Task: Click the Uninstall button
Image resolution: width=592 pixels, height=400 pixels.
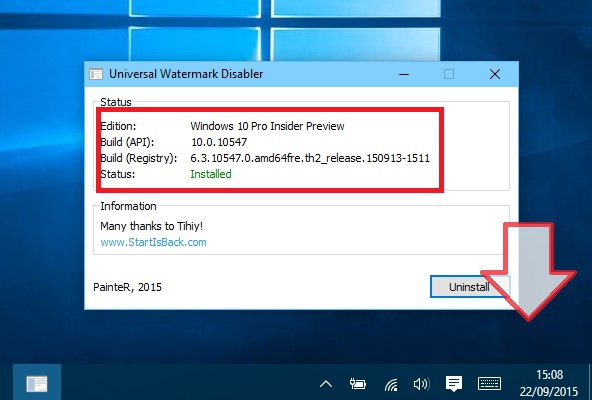Action: coord(470,287)
